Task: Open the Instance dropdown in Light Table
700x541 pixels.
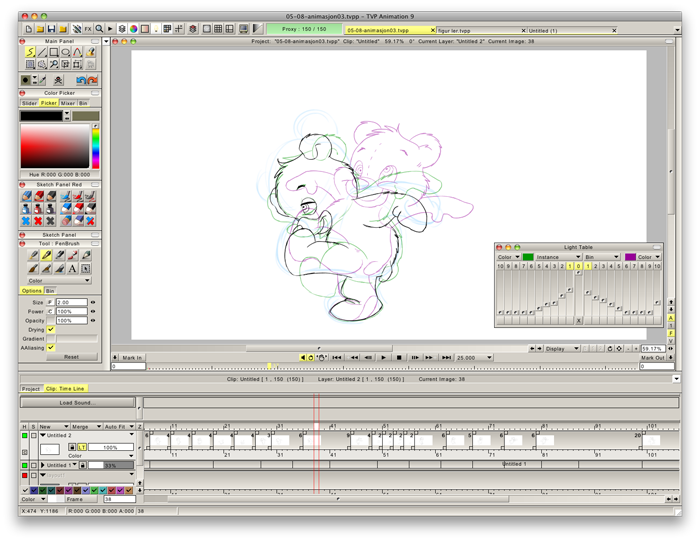Action: (558, 257)
